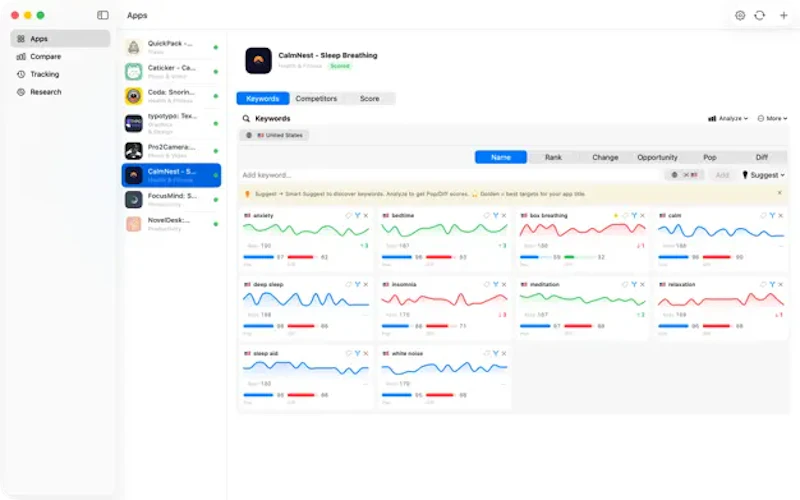The image size is (800, 500).
Task: Select CalmNest row in apps list
Action: point(171,175)
